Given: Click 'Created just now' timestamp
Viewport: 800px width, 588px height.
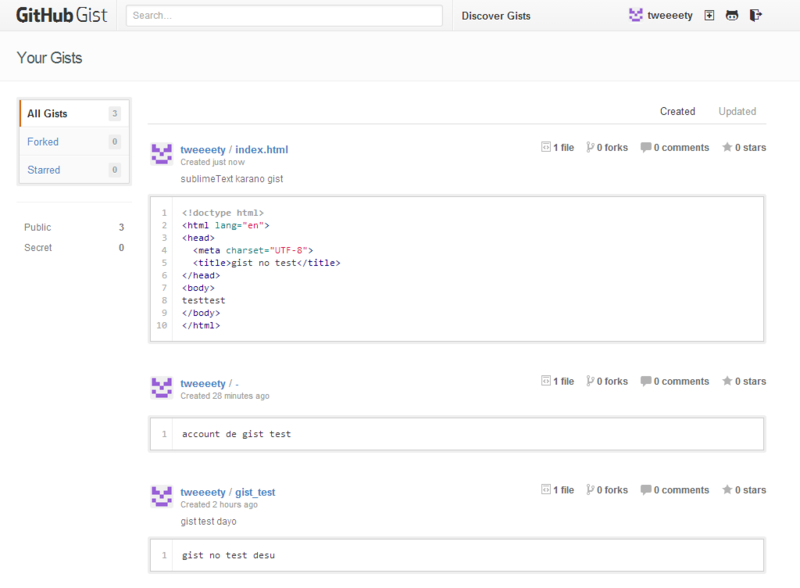Looking at the screenshot, I should [x=212, y=162].
